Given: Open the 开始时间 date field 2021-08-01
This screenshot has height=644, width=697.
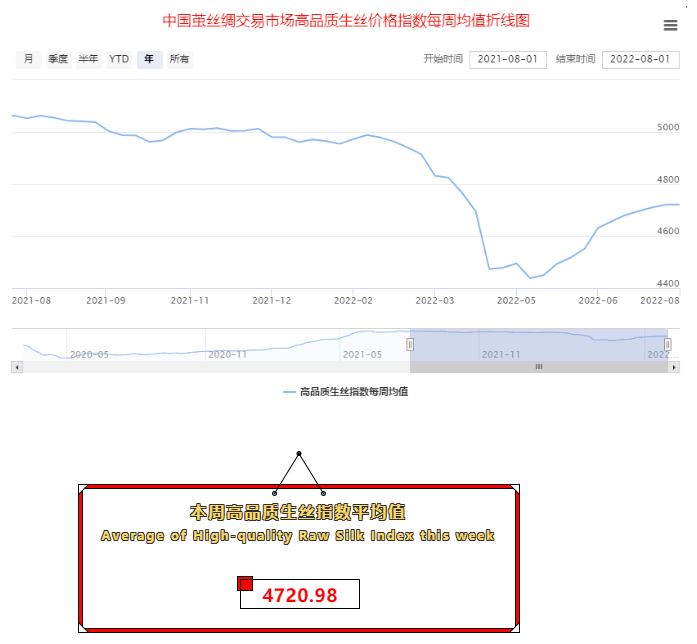Looking at the screenshot, I should click(x=507, y=60).
